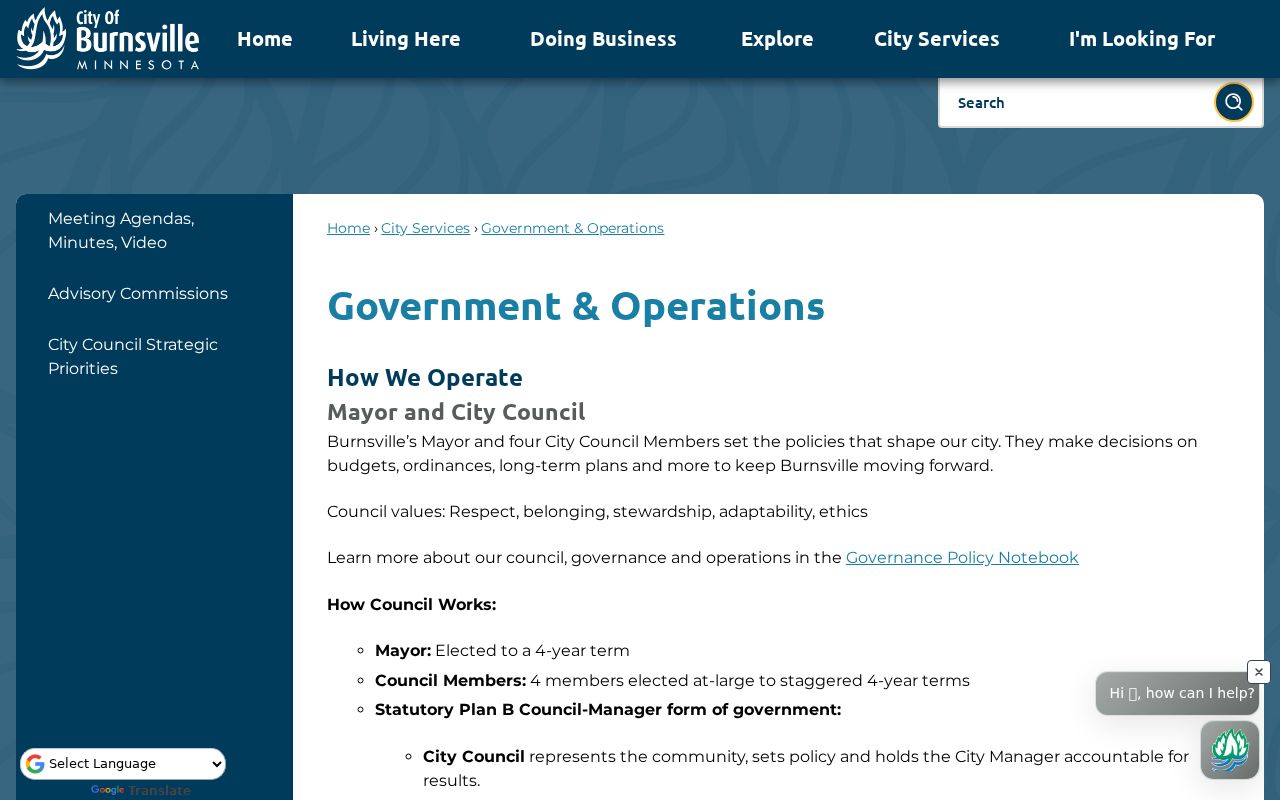Click the 'Mayor:' bullet item text
Screen dimensions: 1280x800
pos(502,651)
